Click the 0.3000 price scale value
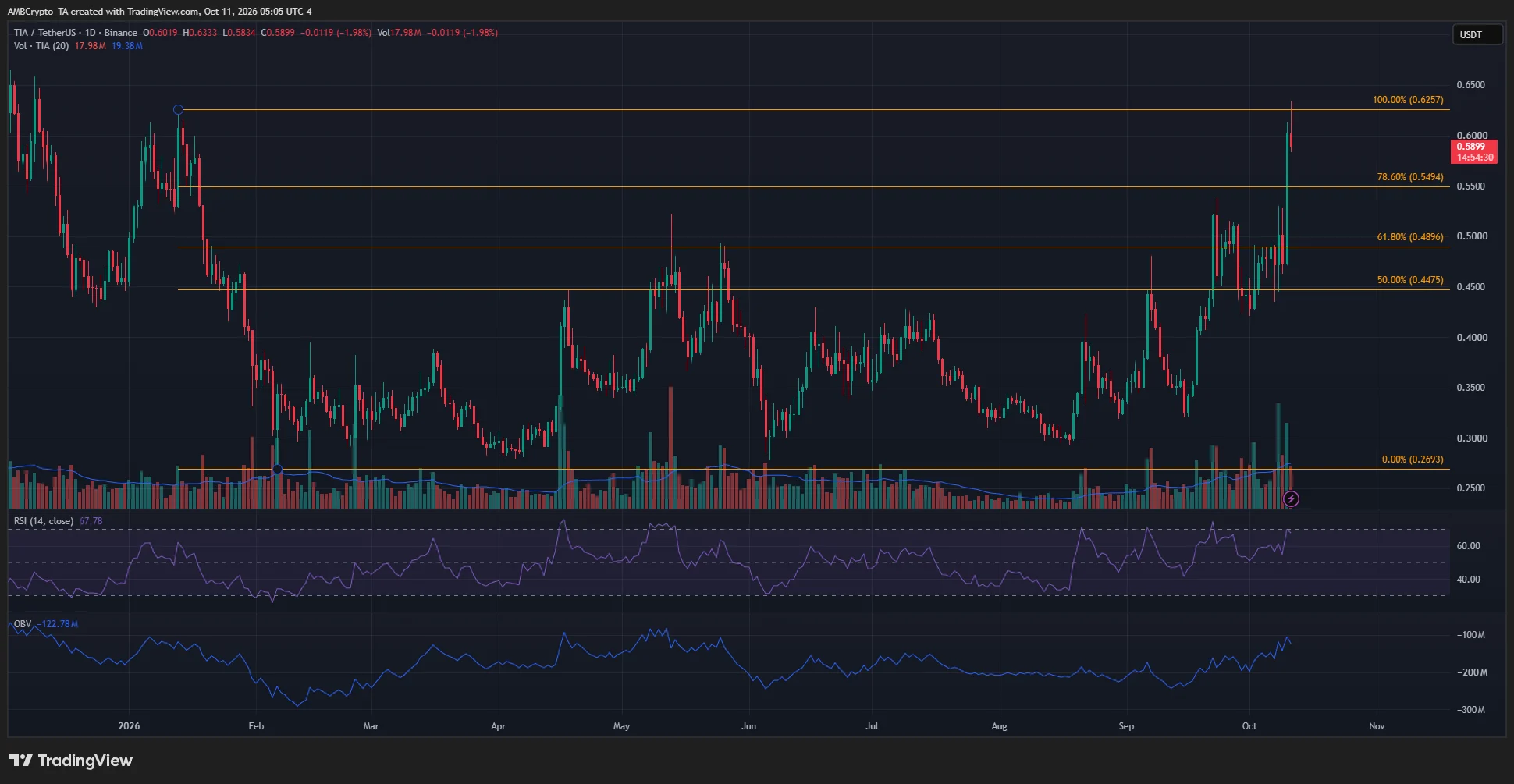This screenshot has height=784, width=1514. tap(1471, 438)
